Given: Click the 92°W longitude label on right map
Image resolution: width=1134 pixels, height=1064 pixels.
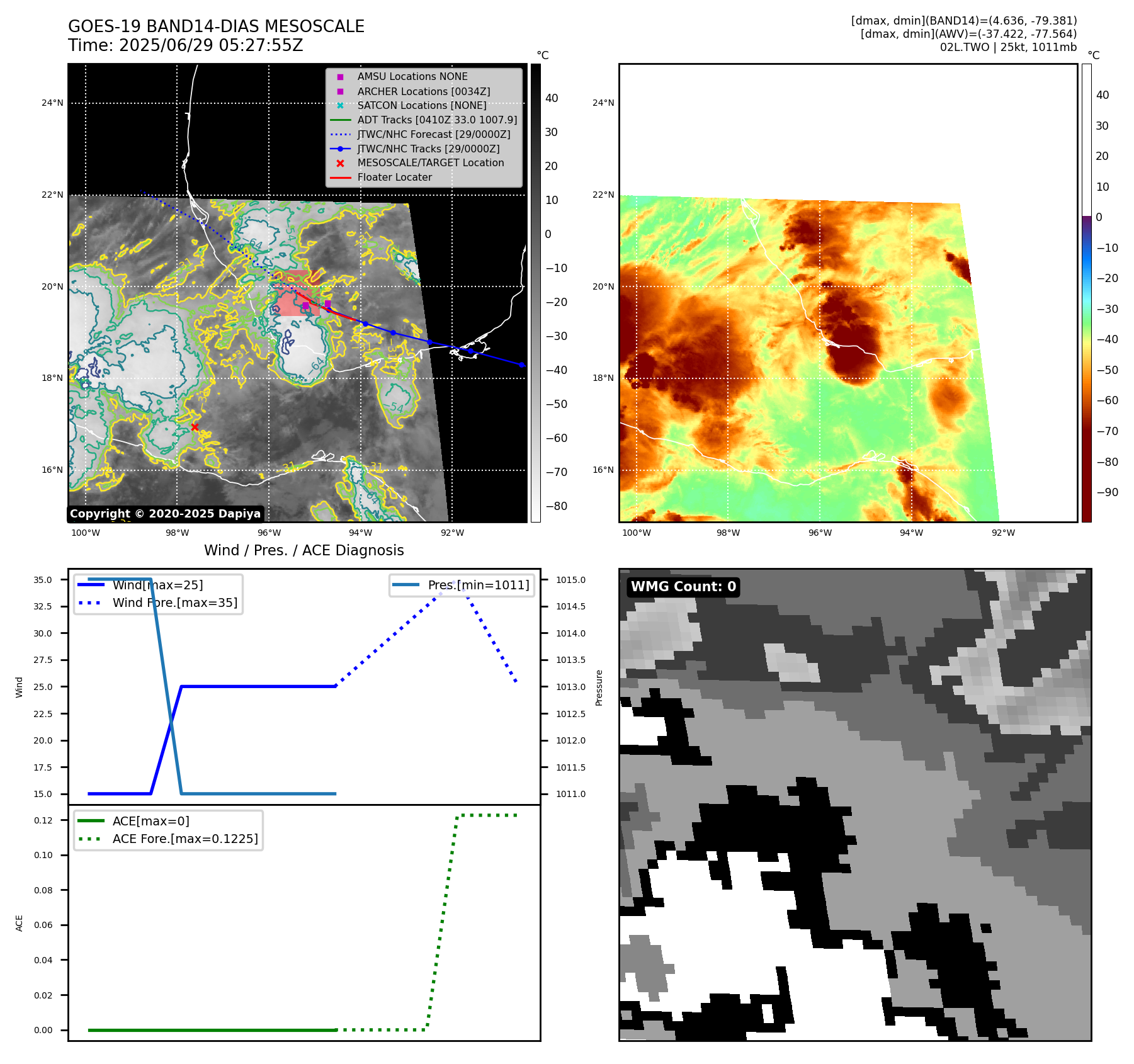Looking at the screenshot, I should (x=1003, y=533).
